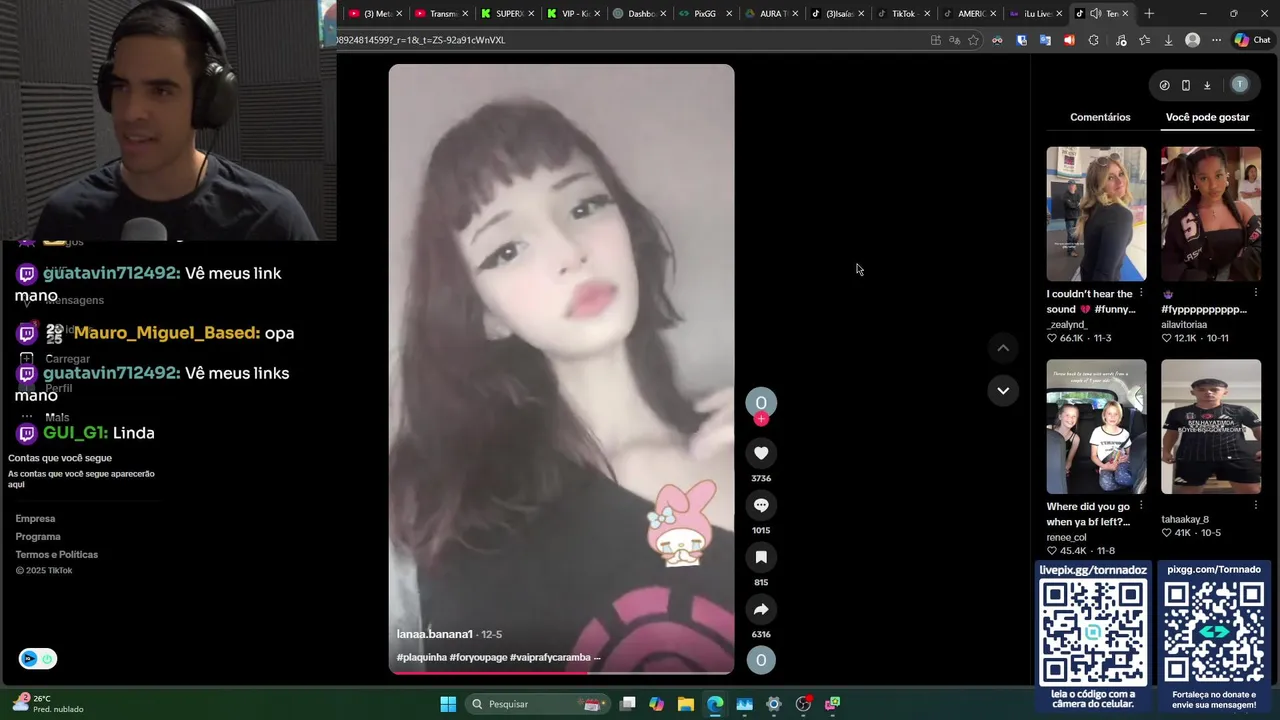Open File Explorer from the taskbar

tap(685, 704)
